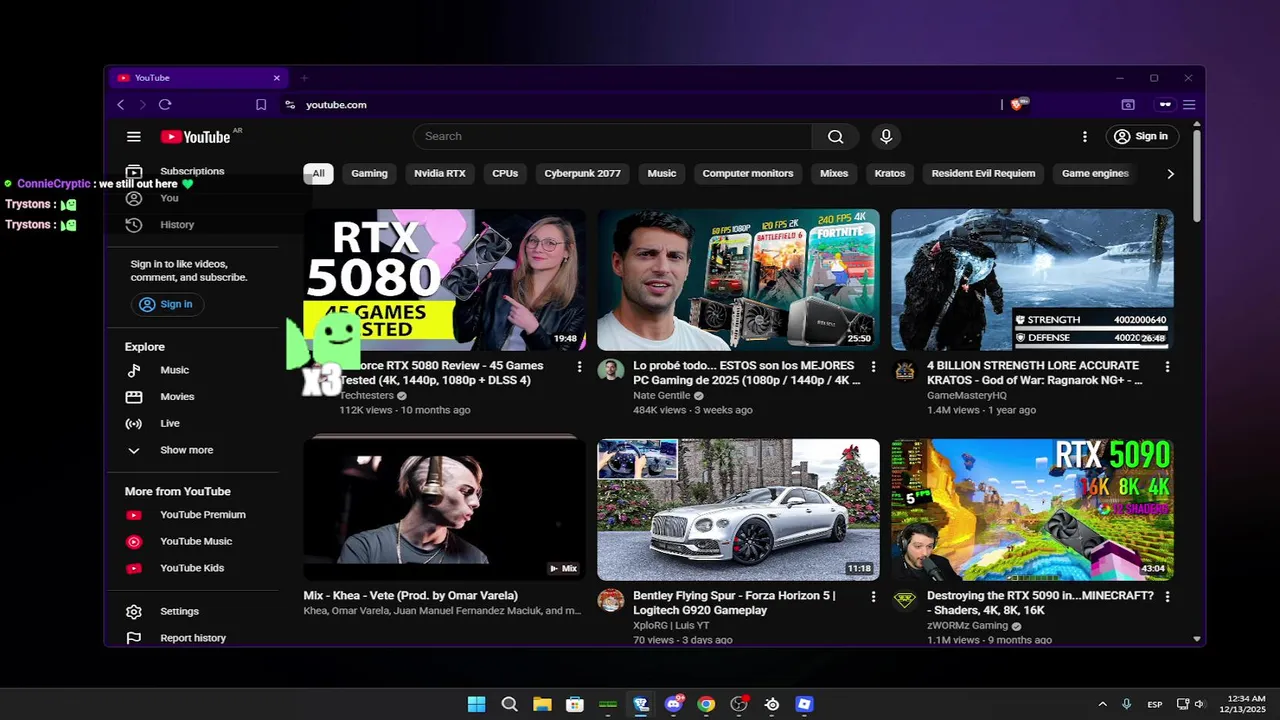Viewport: 1280px width, 720px height.
Task: Open Settings in sidebar
Action: point(178,611)
